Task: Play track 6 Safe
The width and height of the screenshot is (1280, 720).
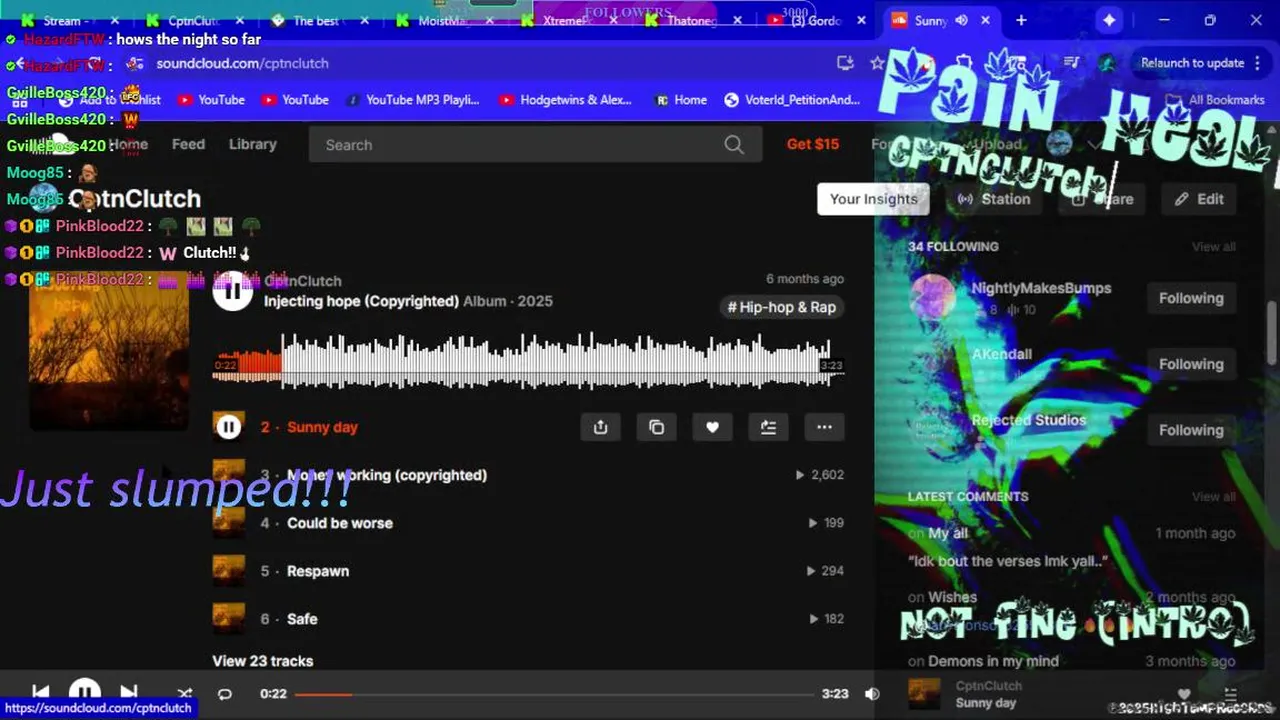Action: (x=302, y=619)
